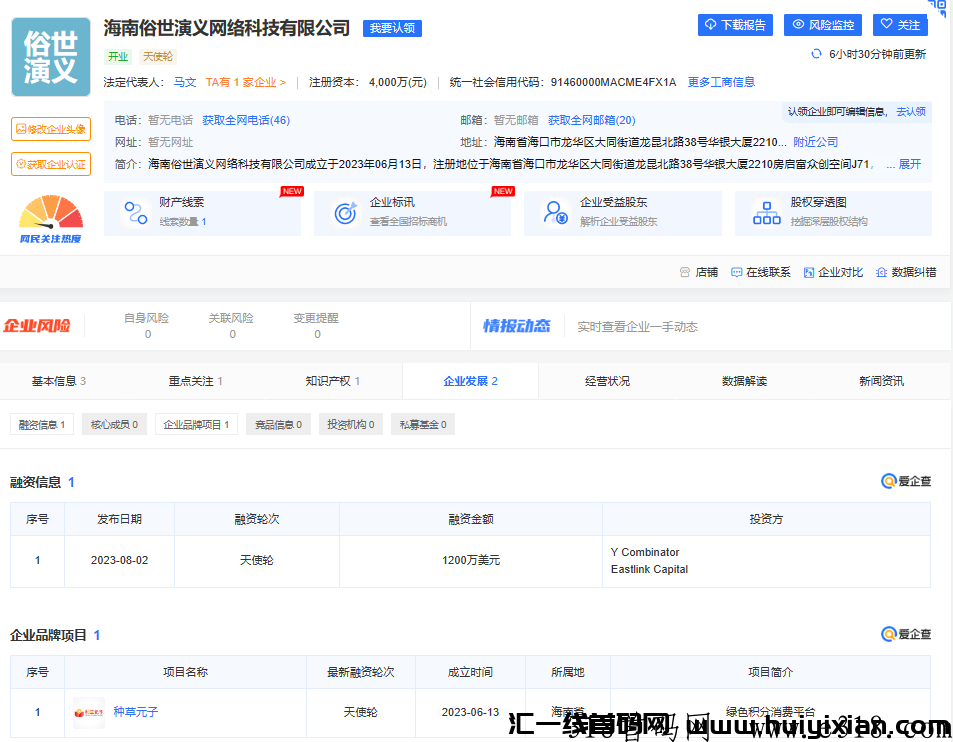
Task: Click the 网民关注热度 gauge
Action: 51,210
